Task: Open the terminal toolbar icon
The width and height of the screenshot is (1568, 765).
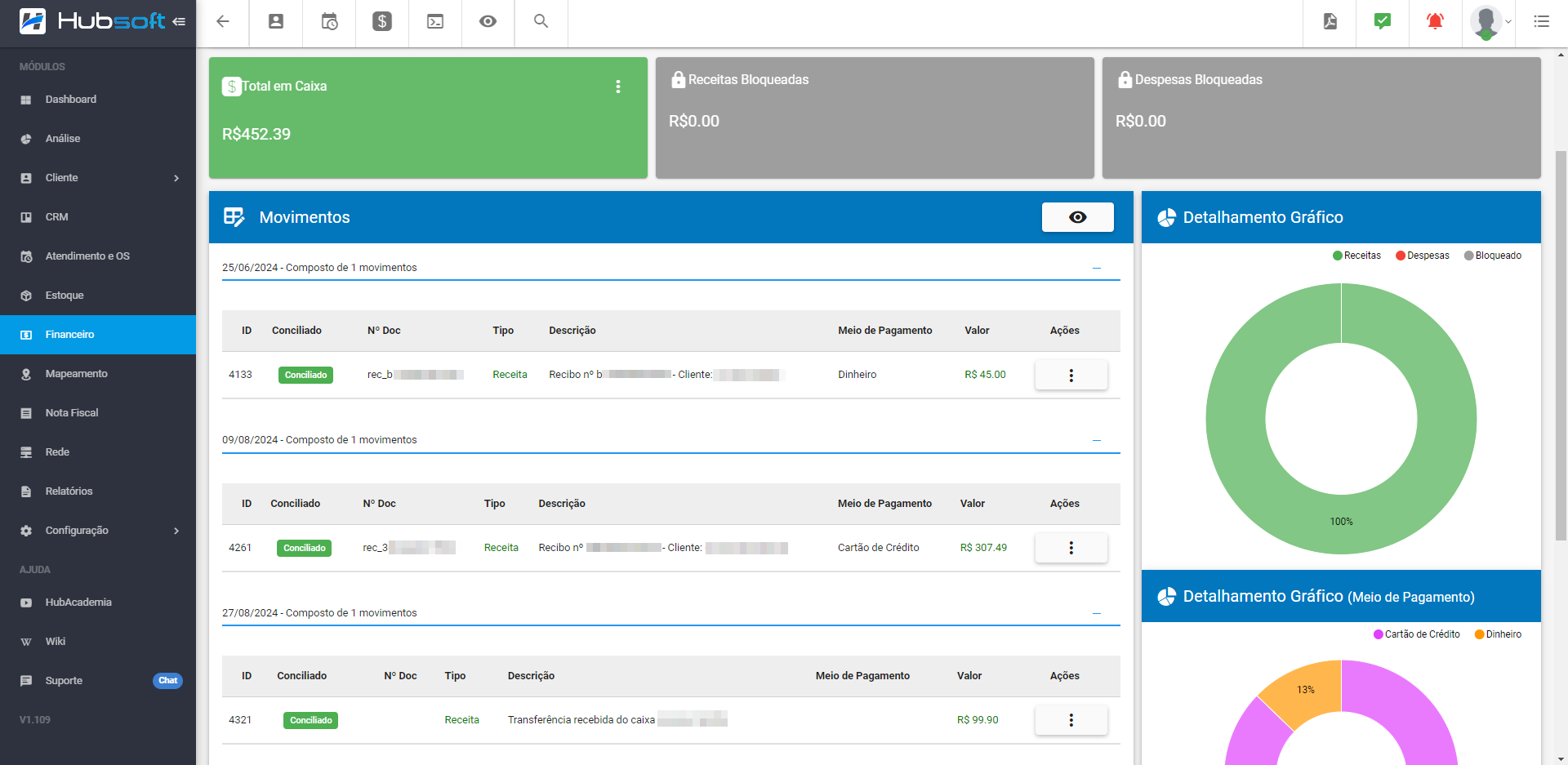Action: click(x=435, y=22)
